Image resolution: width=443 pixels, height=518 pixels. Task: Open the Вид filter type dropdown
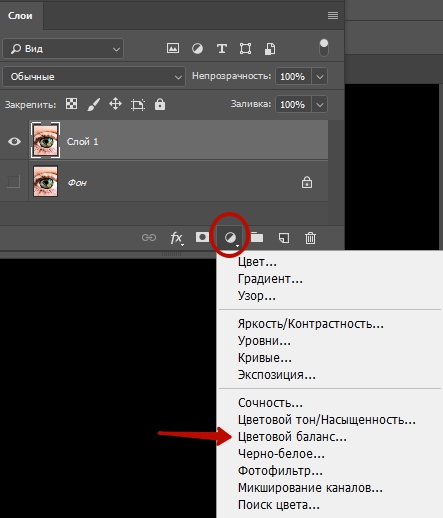click(x=63, y=49)
